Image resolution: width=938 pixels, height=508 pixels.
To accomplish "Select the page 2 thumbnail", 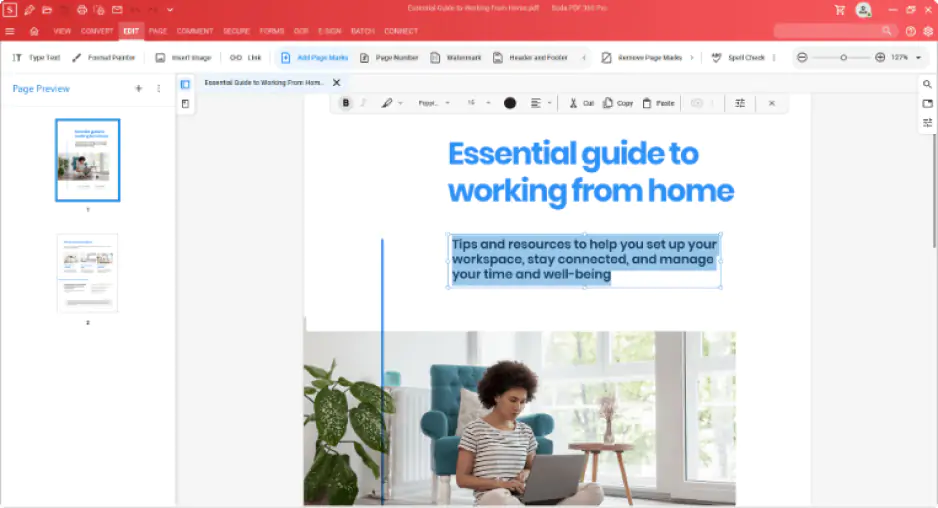I will 87,273.
